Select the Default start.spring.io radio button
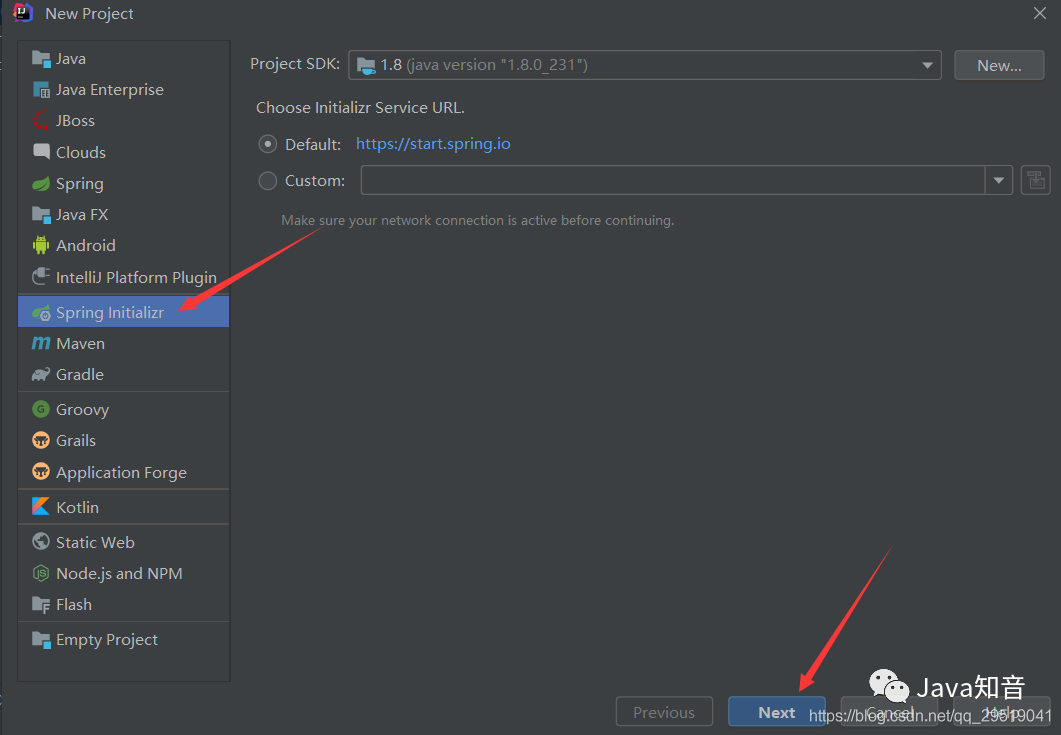The height and width of the screenshot is (735, 1061). point(268,144)
